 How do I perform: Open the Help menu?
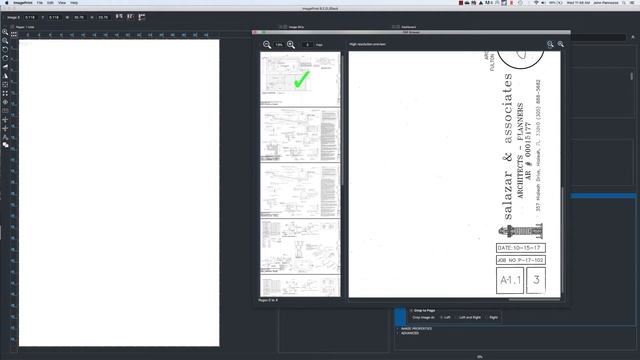coord(74,3)
